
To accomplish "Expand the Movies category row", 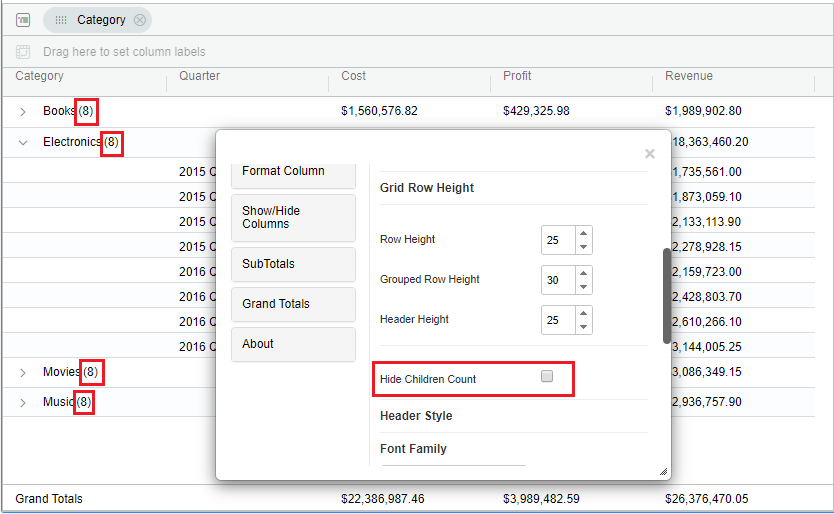I will [x=23, y=373].
